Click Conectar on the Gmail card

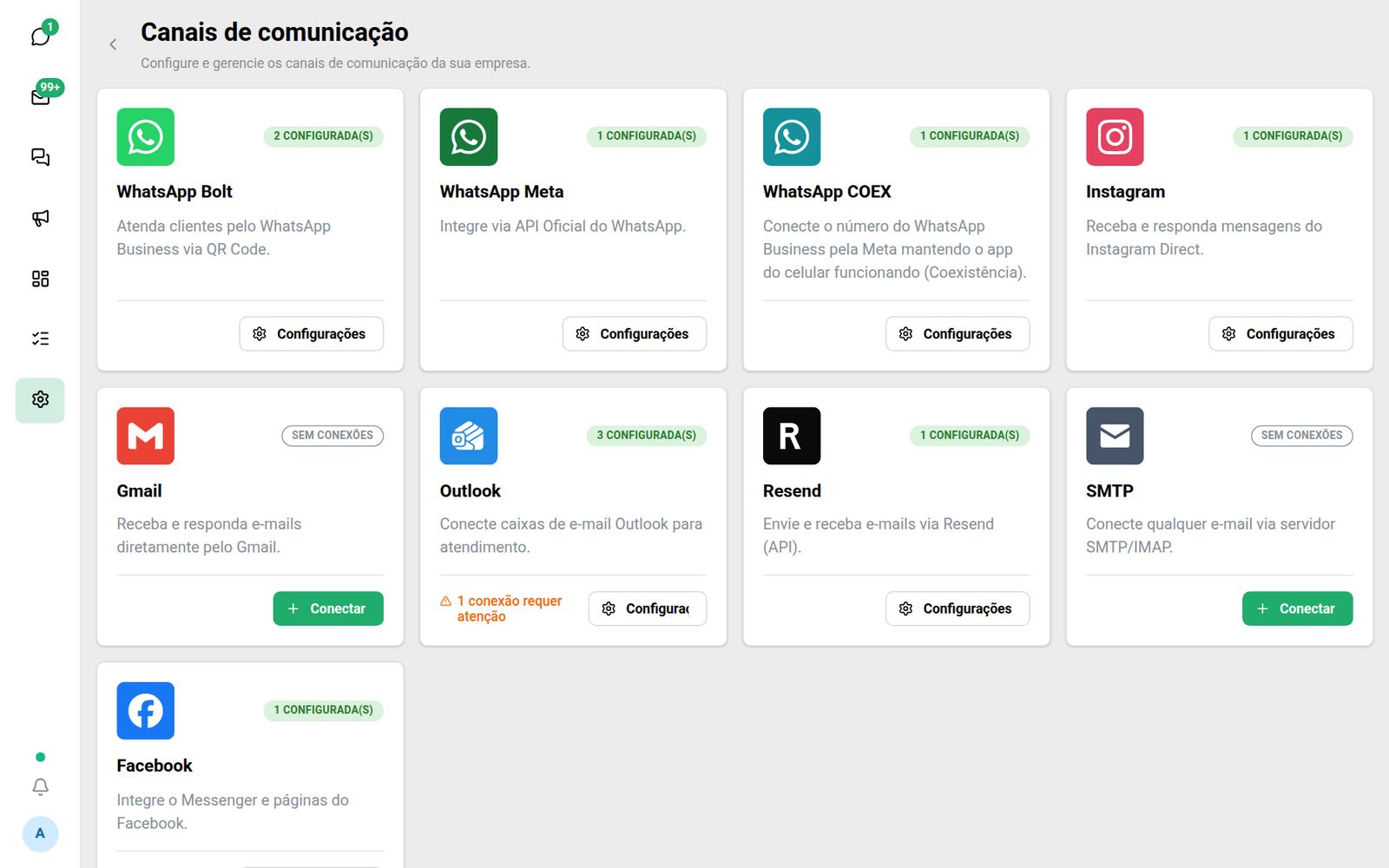click(x=328, y=608)
